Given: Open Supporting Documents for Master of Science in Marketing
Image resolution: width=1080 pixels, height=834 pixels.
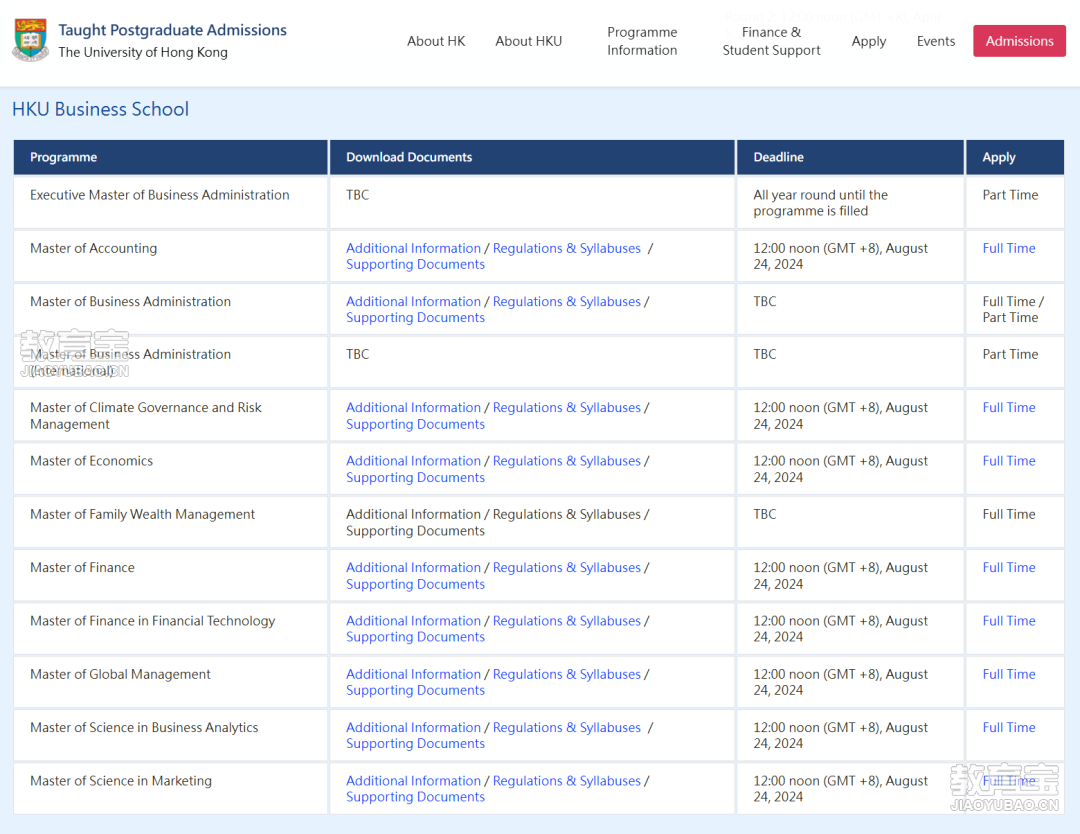Looking at the screenshot, I should click(415, 797).
